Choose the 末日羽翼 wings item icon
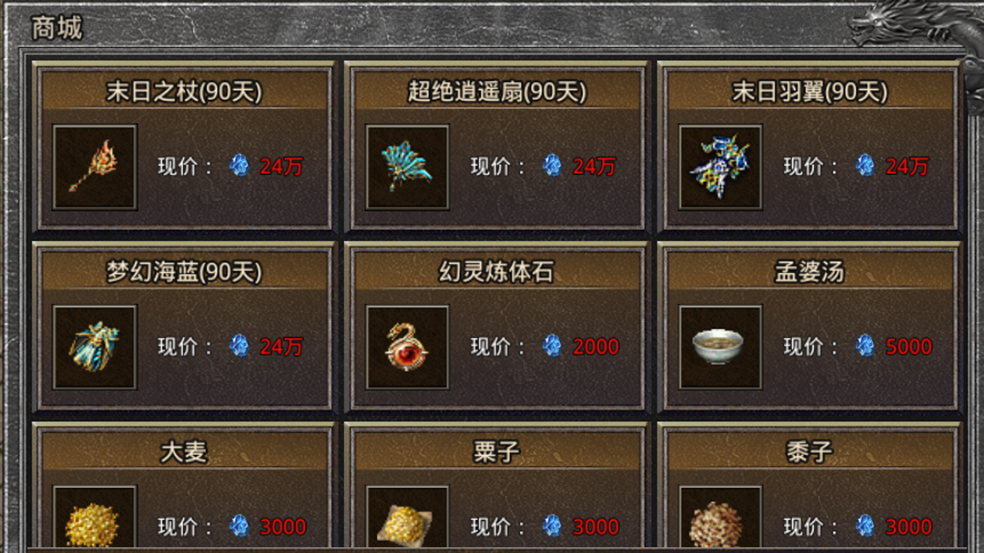The width and height of the screenshot is (984, 553). [x=720, y=167]
